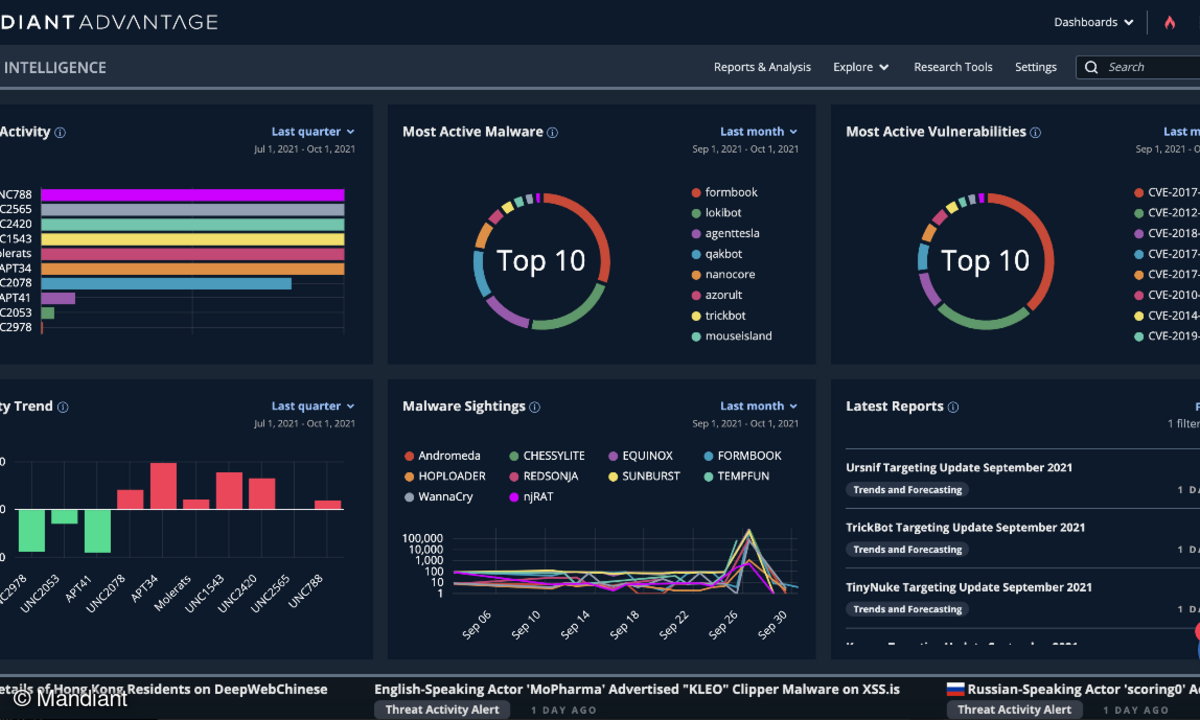The width and height of the screenshot is (1200, 720).
Task: Click the Mandiant Advantage logo
Action: tap(108, 22)
